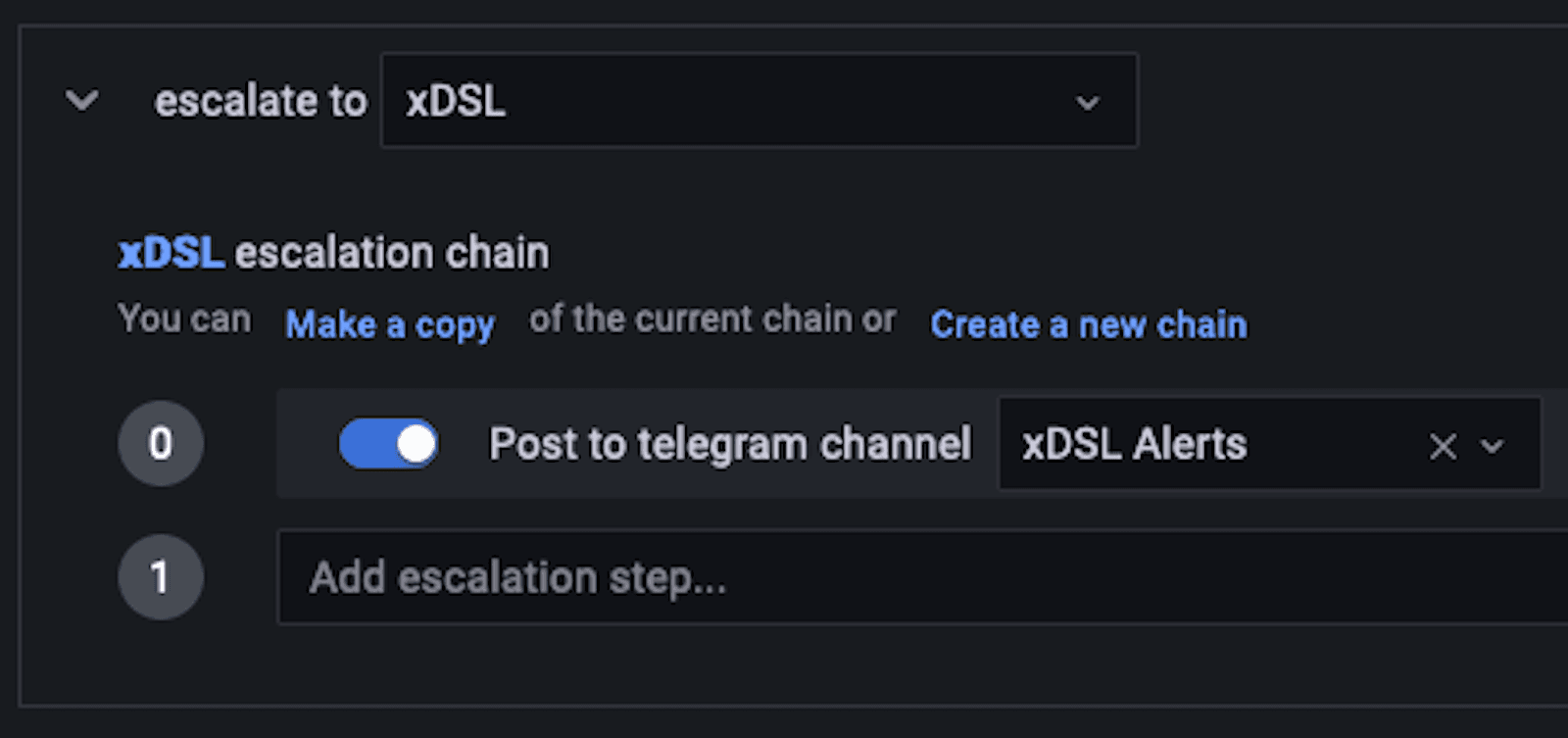Click the arrow icon at the right of the chain selector
1568x738 pixels.
tap(1086, 101)
